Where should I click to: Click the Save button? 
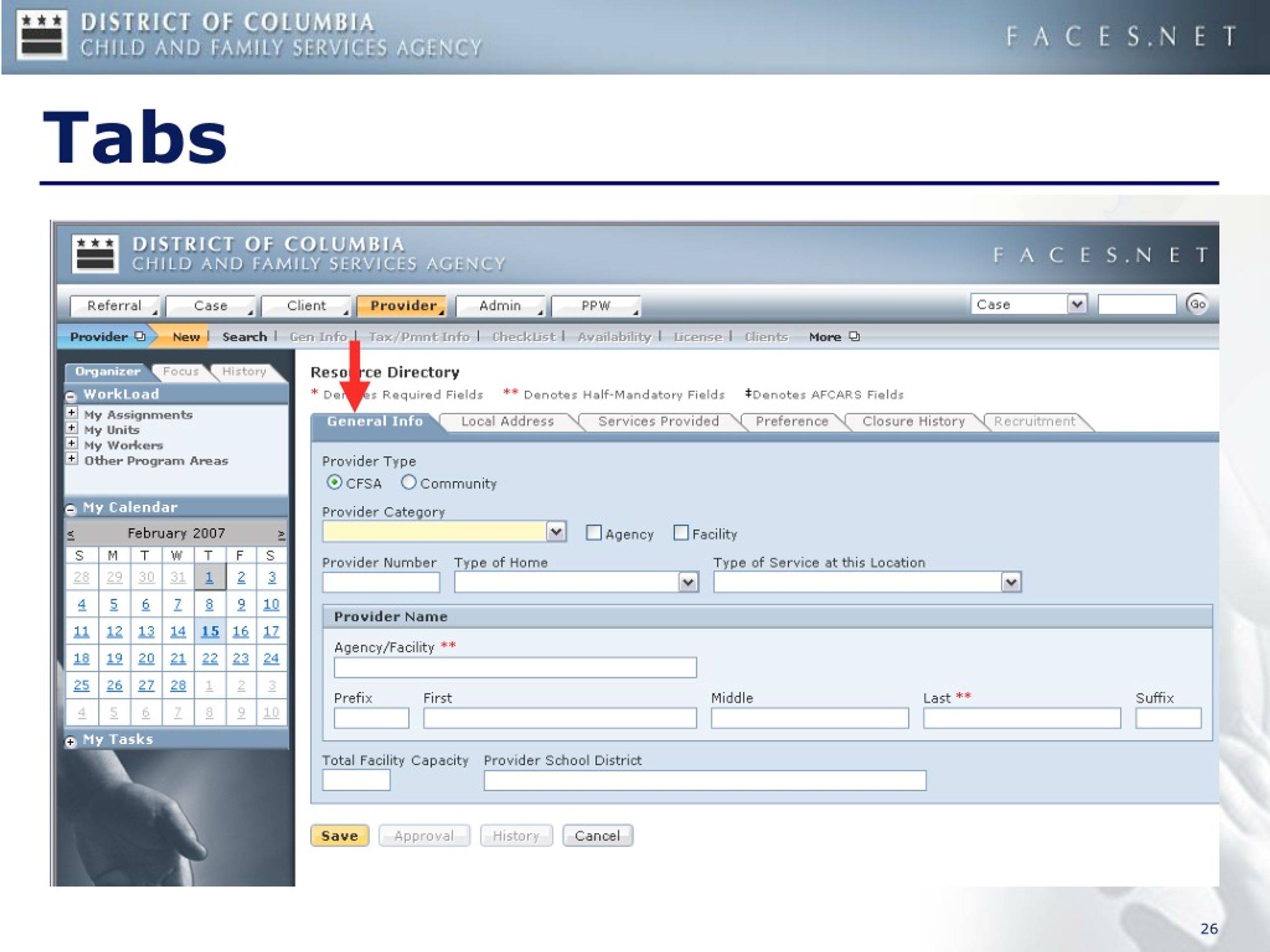tap(340, 835)
